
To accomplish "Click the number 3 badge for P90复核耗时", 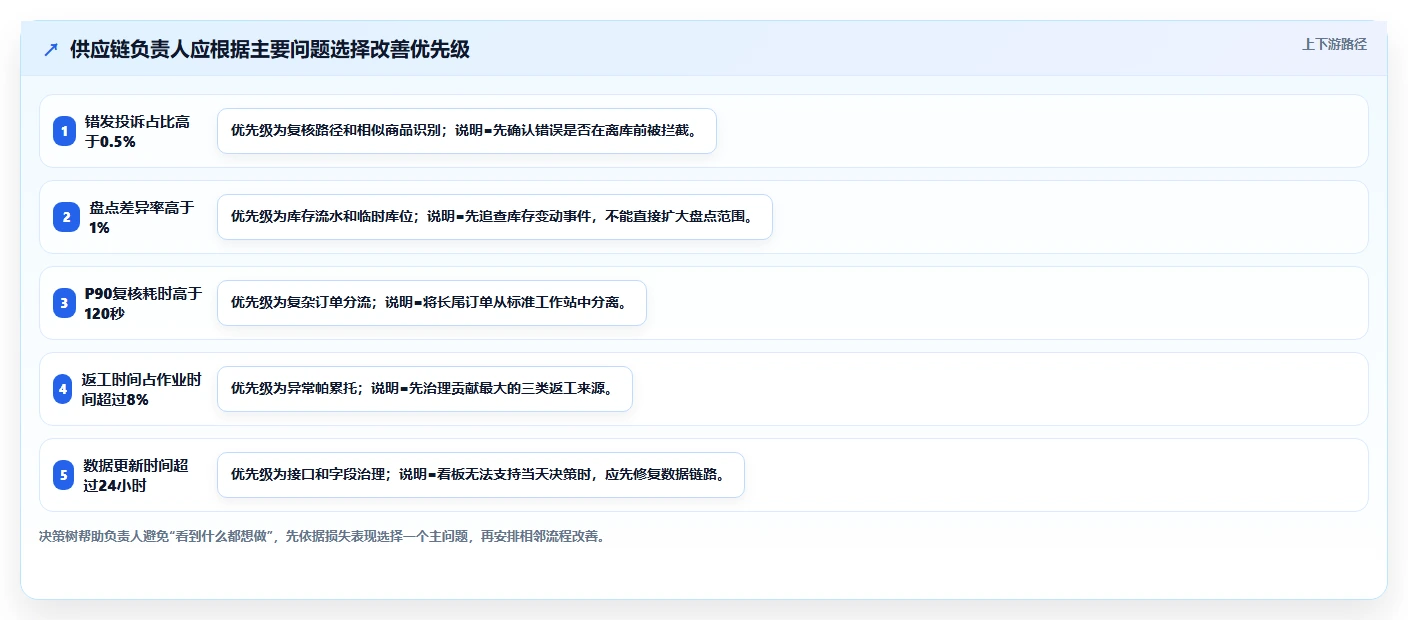I will tap(65, 303).
